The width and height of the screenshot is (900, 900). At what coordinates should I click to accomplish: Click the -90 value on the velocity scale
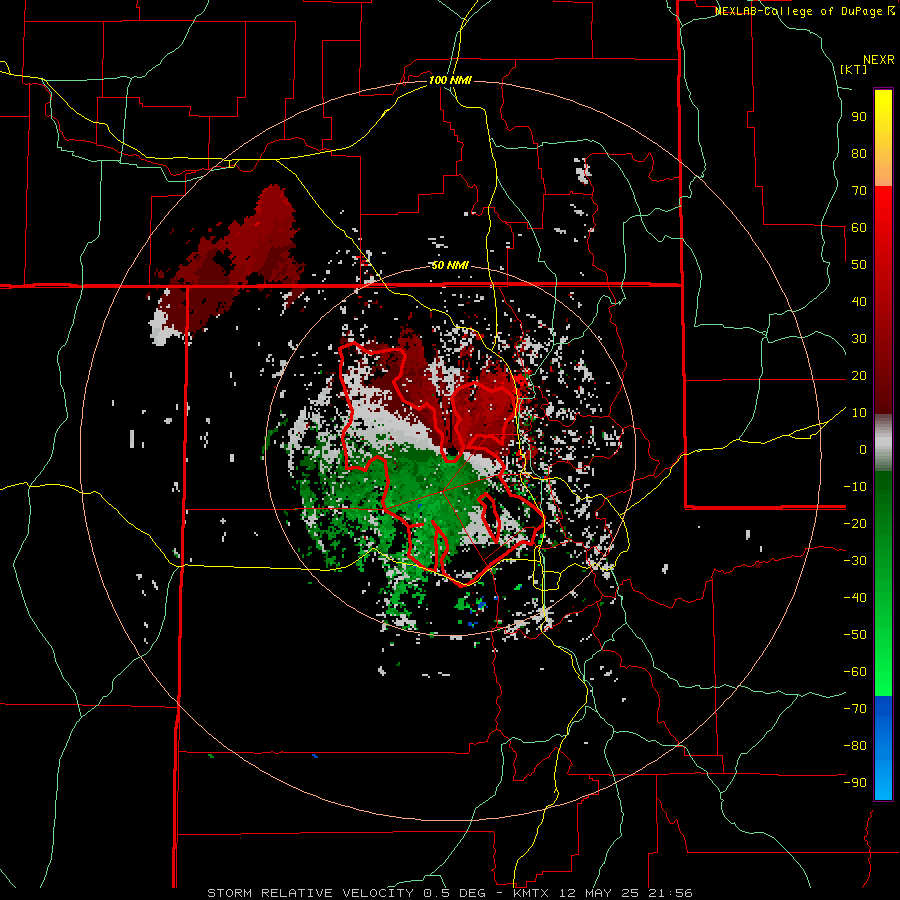pos(855,783)
